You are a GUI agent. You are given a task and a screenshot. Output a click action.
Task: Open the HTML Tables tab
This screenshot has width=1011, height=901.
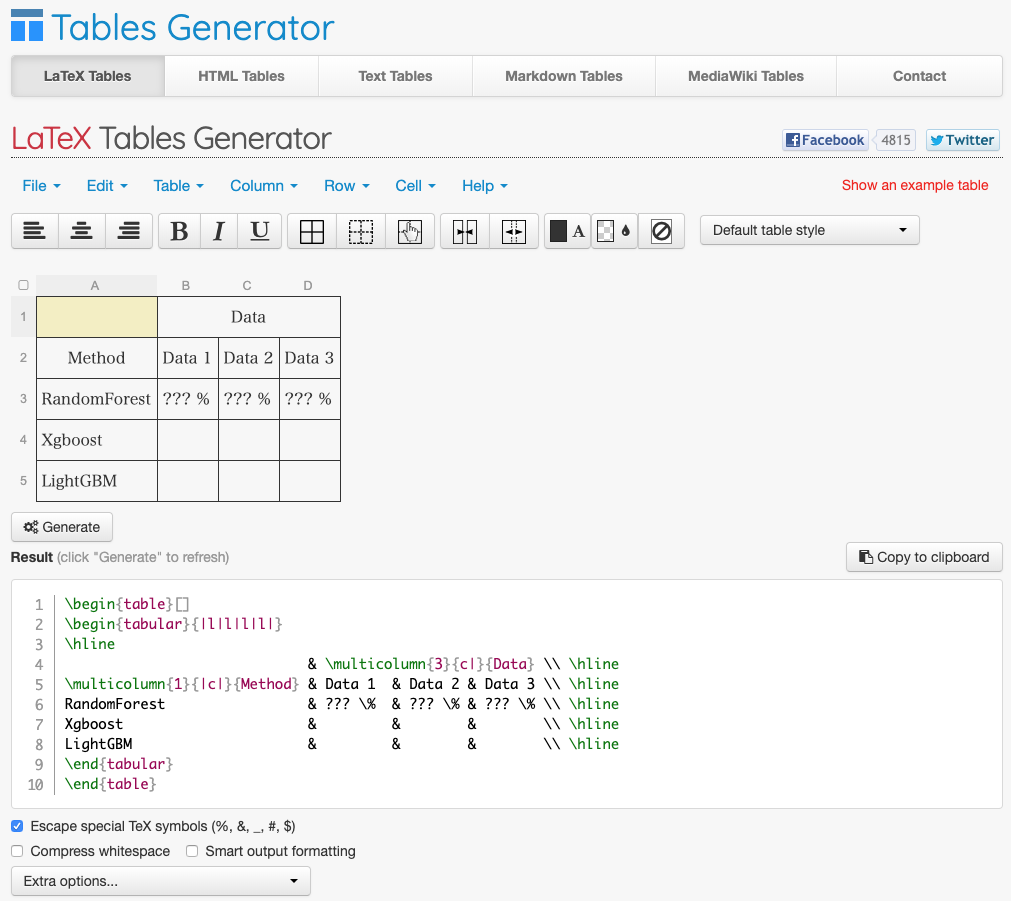pyautogui.click(x=241, y=76)
